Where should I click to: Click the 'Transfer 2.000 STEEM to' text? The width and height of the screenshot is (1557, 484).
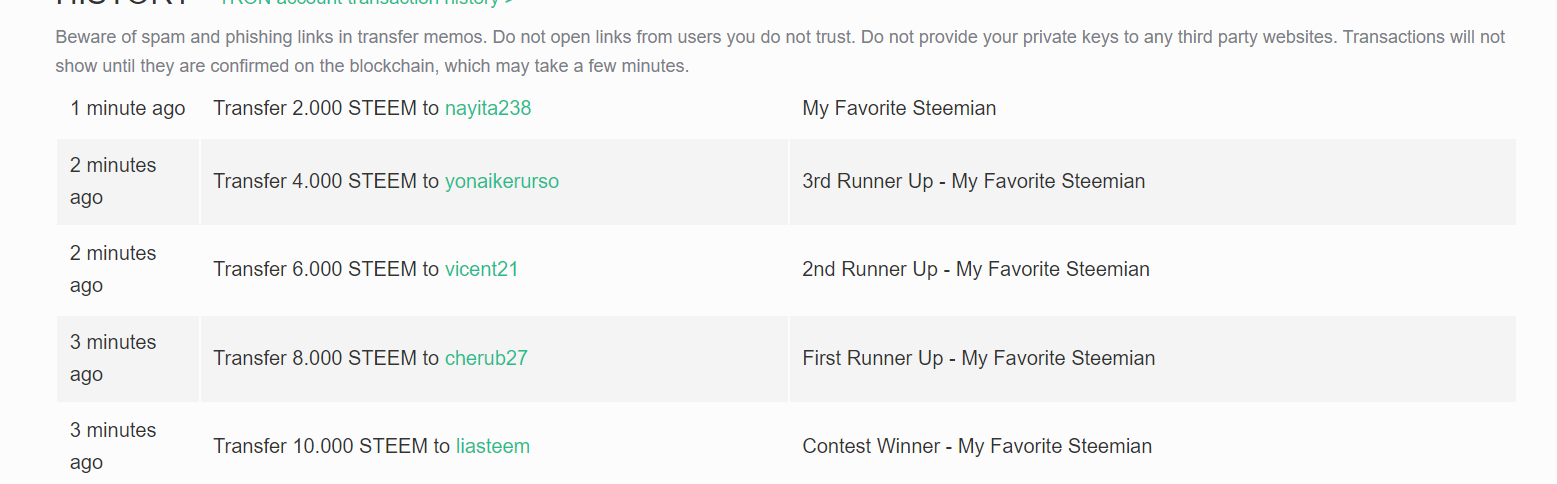[x=326, y=108]
